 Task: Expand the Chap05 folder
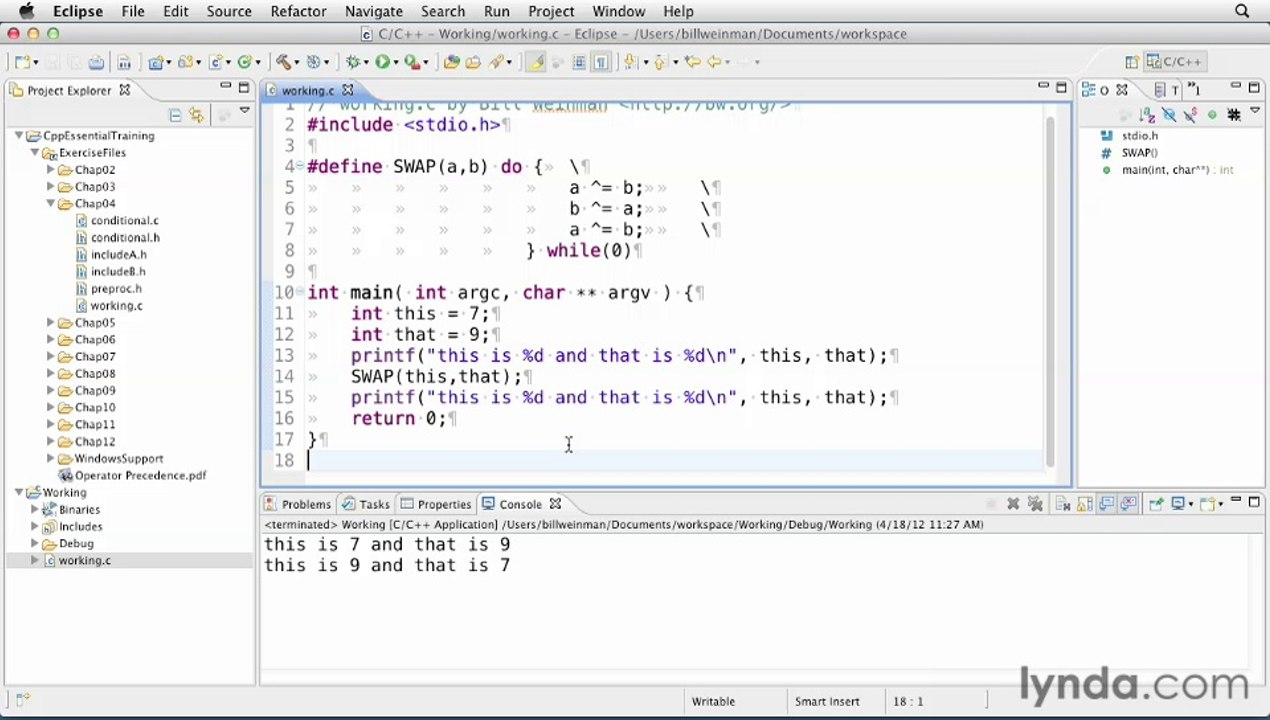point(51,322)
